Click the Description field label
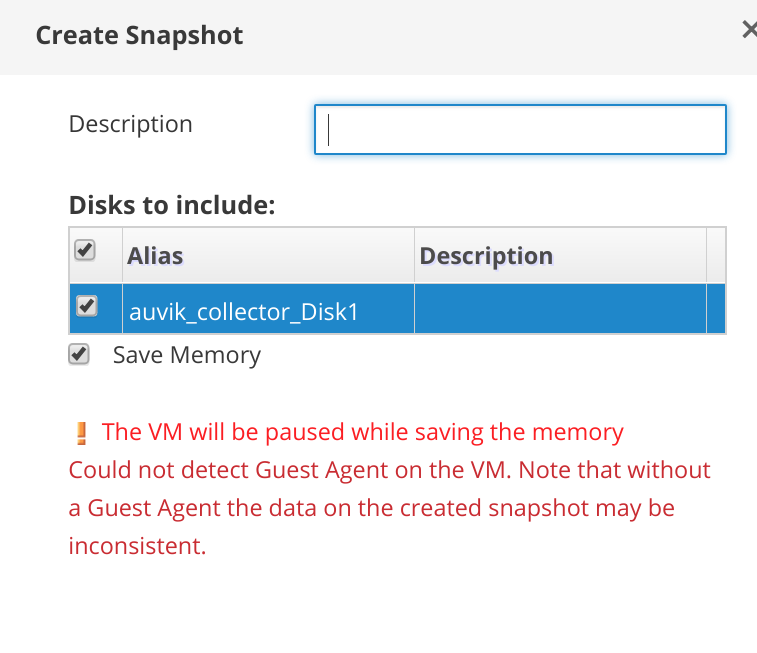The image size is (757, 653). click(x=130, y=125)
